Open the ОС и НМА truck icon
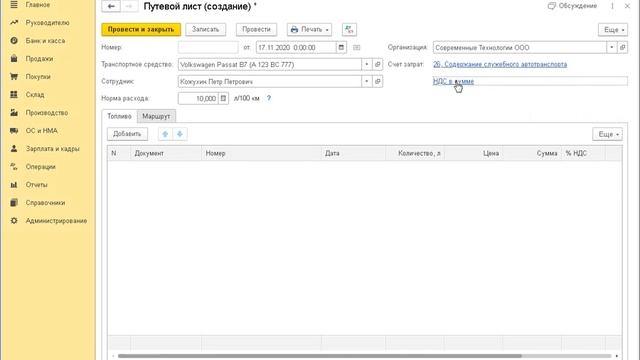Viewport: 640px width, 360px height. [x=14, y=131]
